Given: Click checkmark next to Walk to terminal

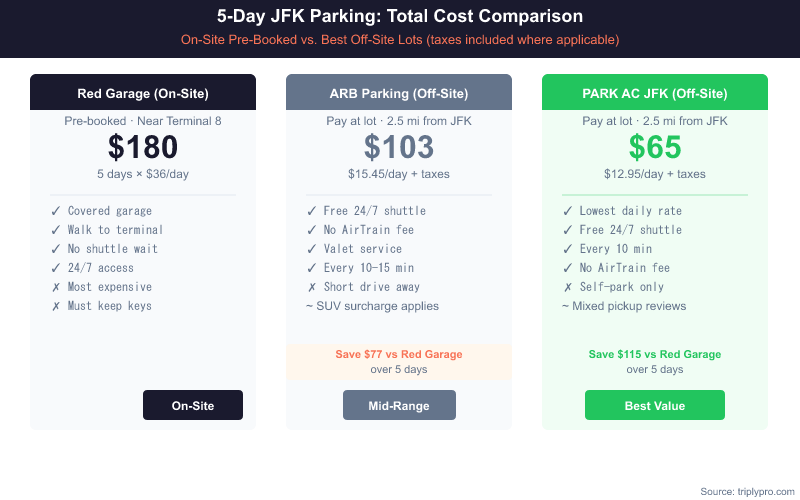Looking at the screenshot, I should tap(55, 230).
